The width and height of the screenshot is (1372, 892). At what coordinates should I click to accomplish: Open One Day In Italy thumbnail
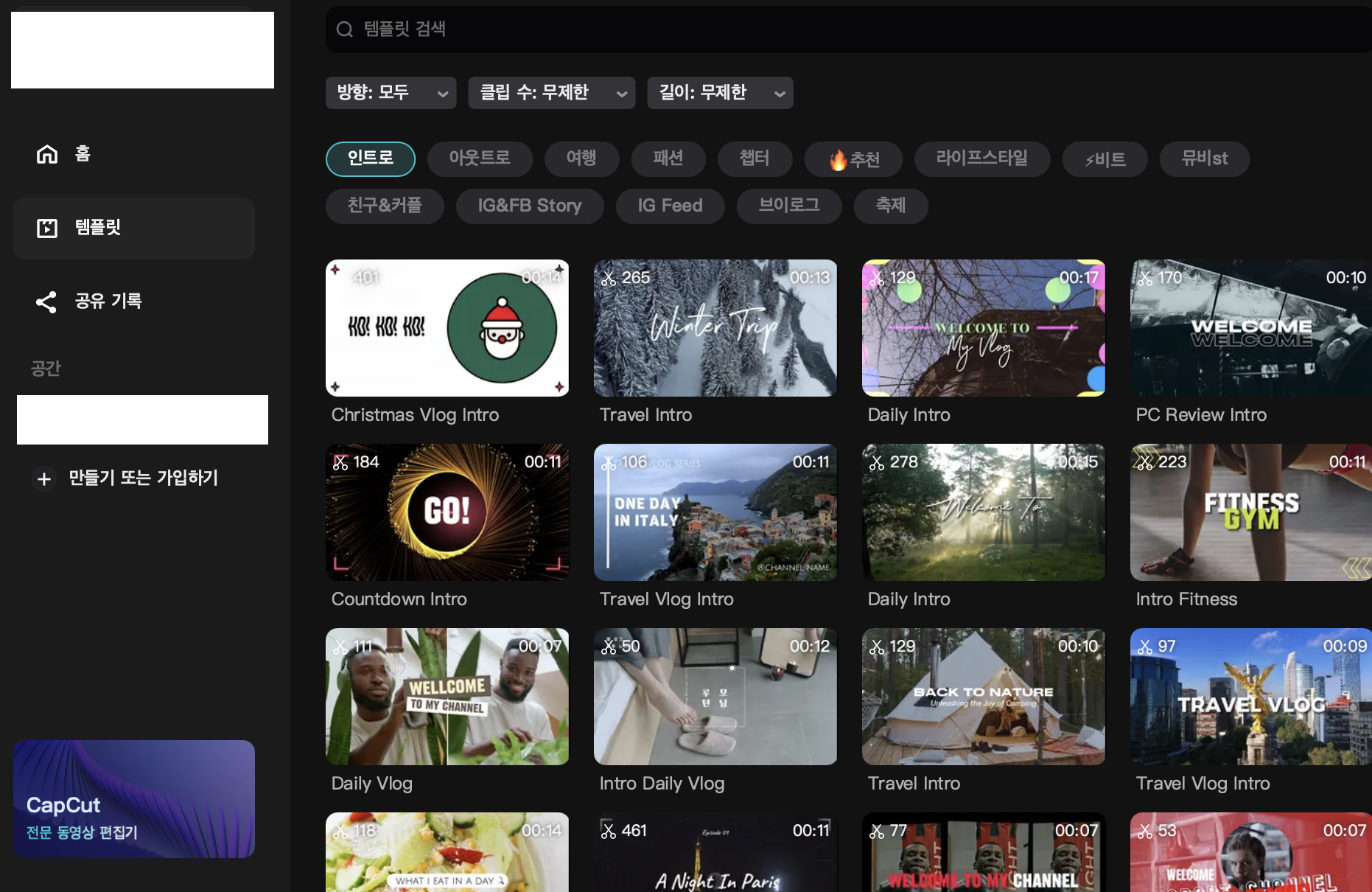coord(715,512)
